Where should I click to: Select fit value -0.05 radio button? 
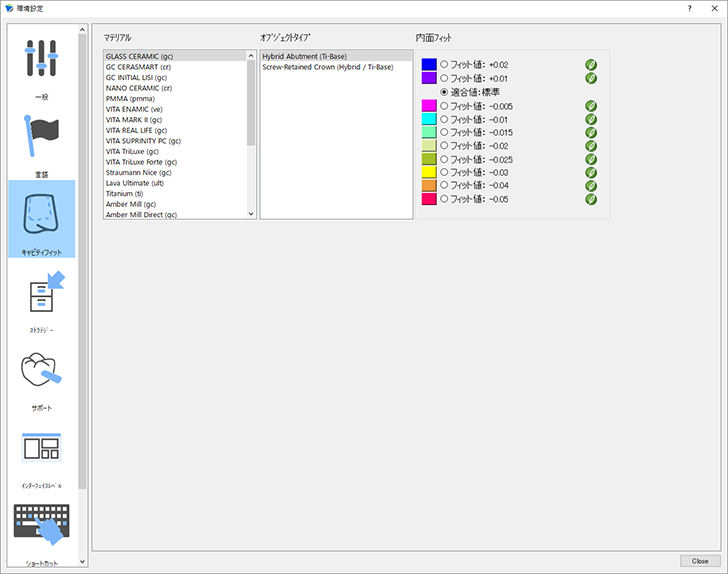point(444,199)
